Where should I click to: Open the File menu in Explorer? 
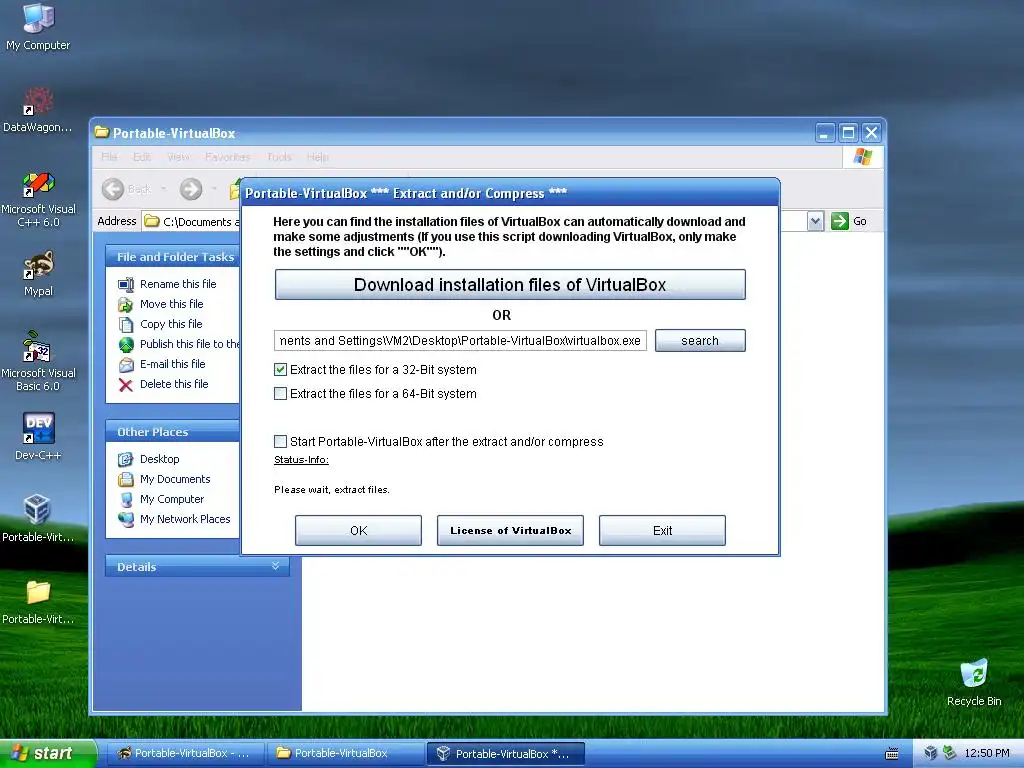click(109, 157)
